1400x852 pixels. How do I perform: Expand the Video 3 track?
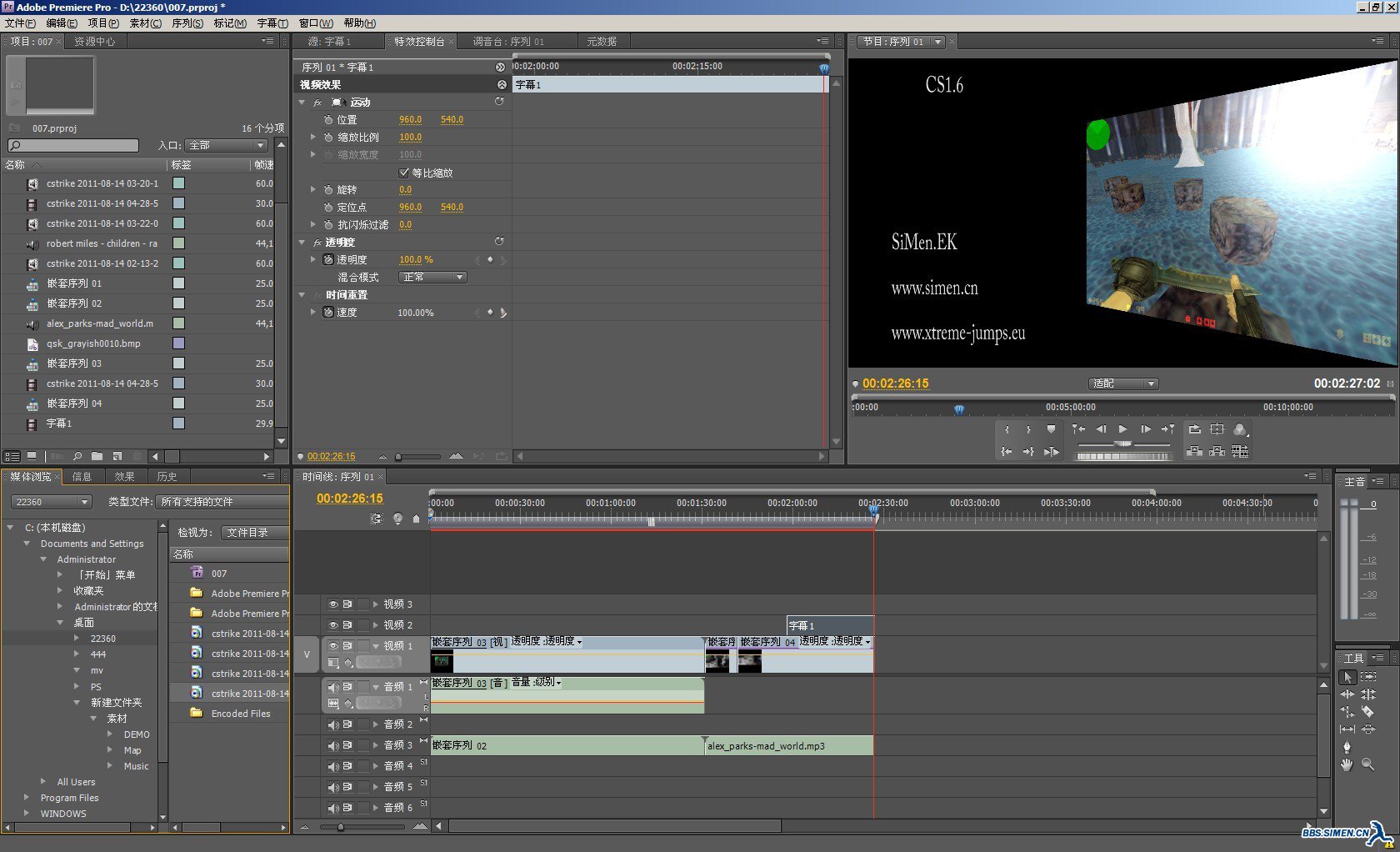376,604
